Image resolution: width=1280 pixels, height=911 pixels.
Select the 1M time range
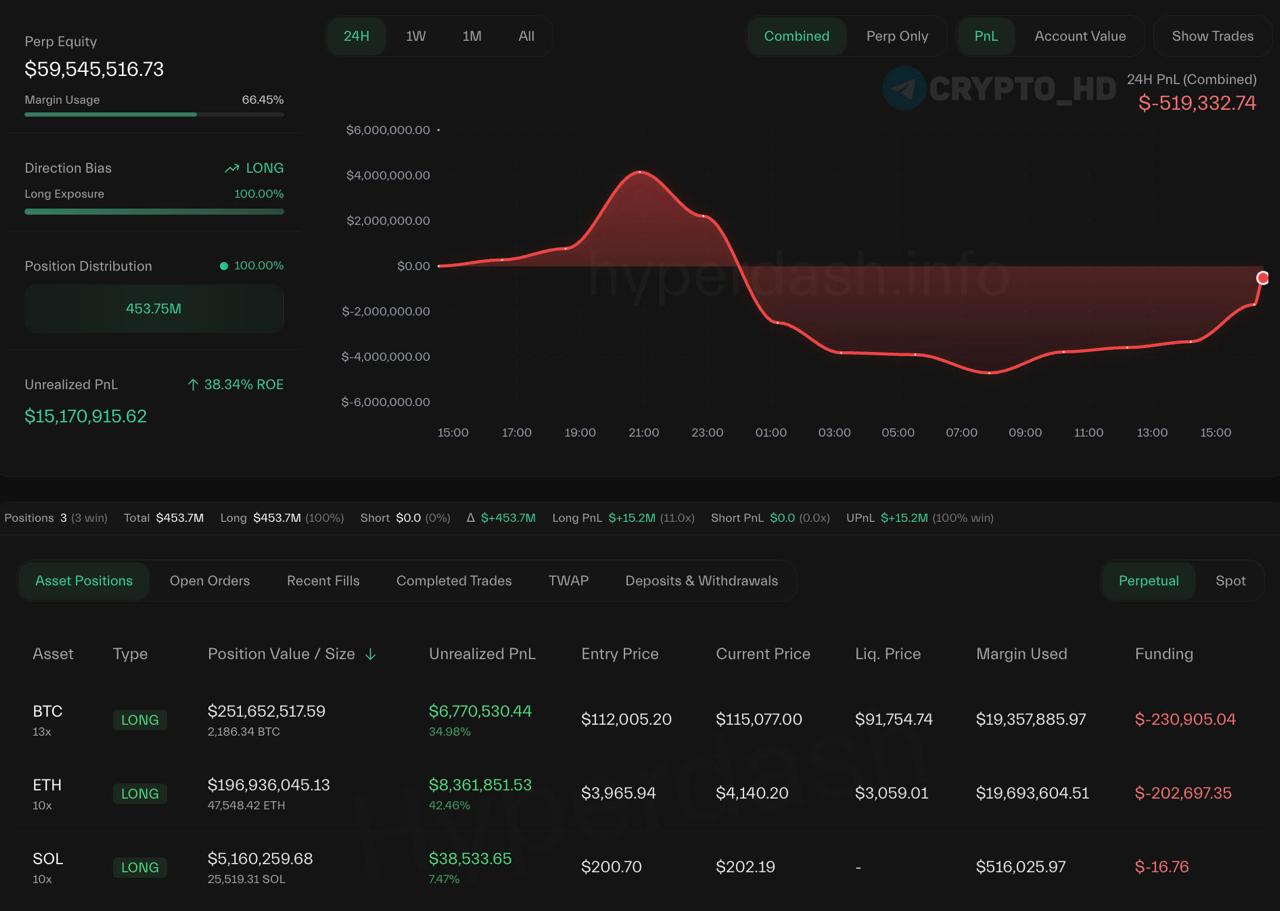[471, 36]
